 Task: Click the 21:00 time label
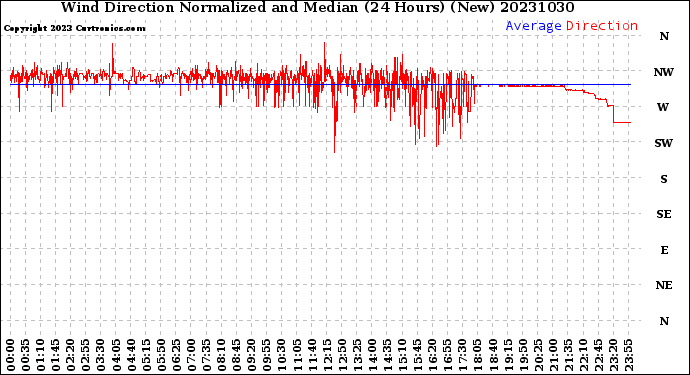click(554, 355)
